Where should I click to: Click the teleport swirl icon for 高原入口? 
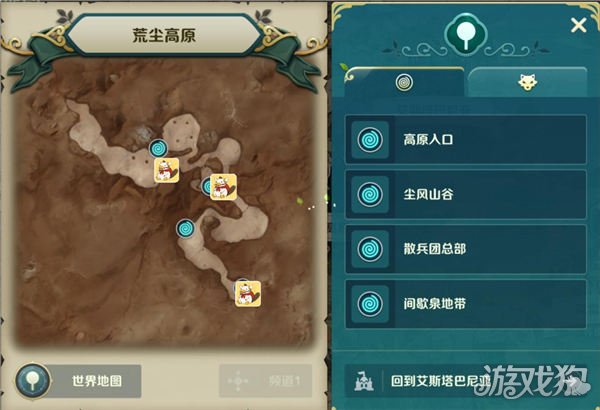(x=370, y=140)
